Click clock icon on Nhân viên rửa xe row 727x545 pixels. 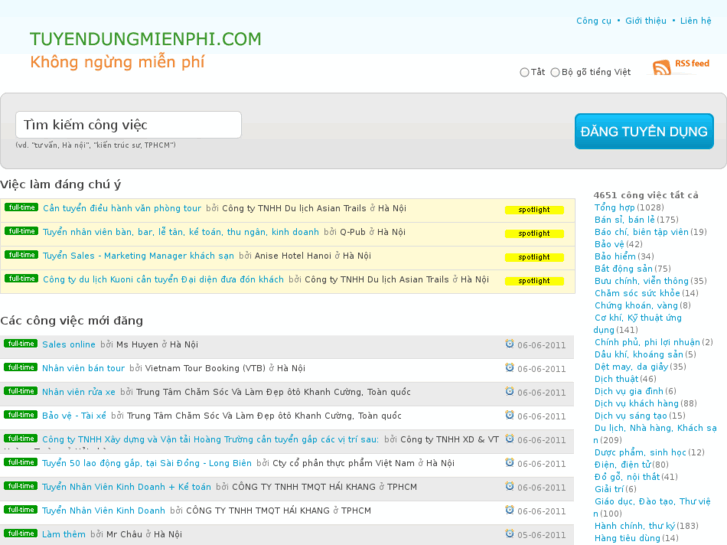coord(510,391)
